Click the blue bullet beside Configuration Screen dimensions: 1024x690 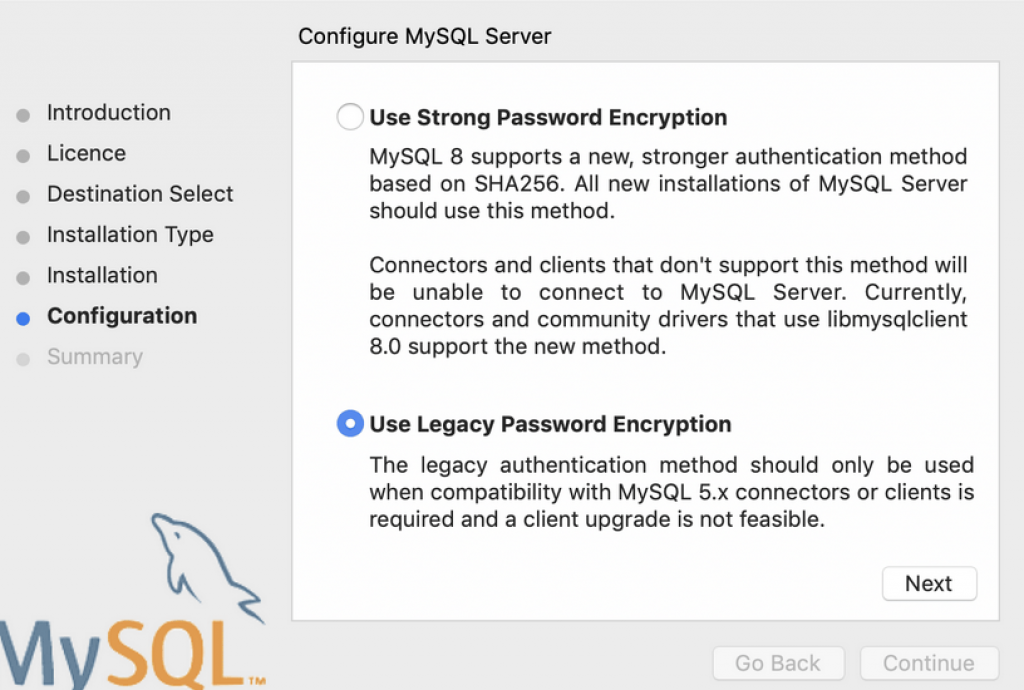click(x=24, y=318)
